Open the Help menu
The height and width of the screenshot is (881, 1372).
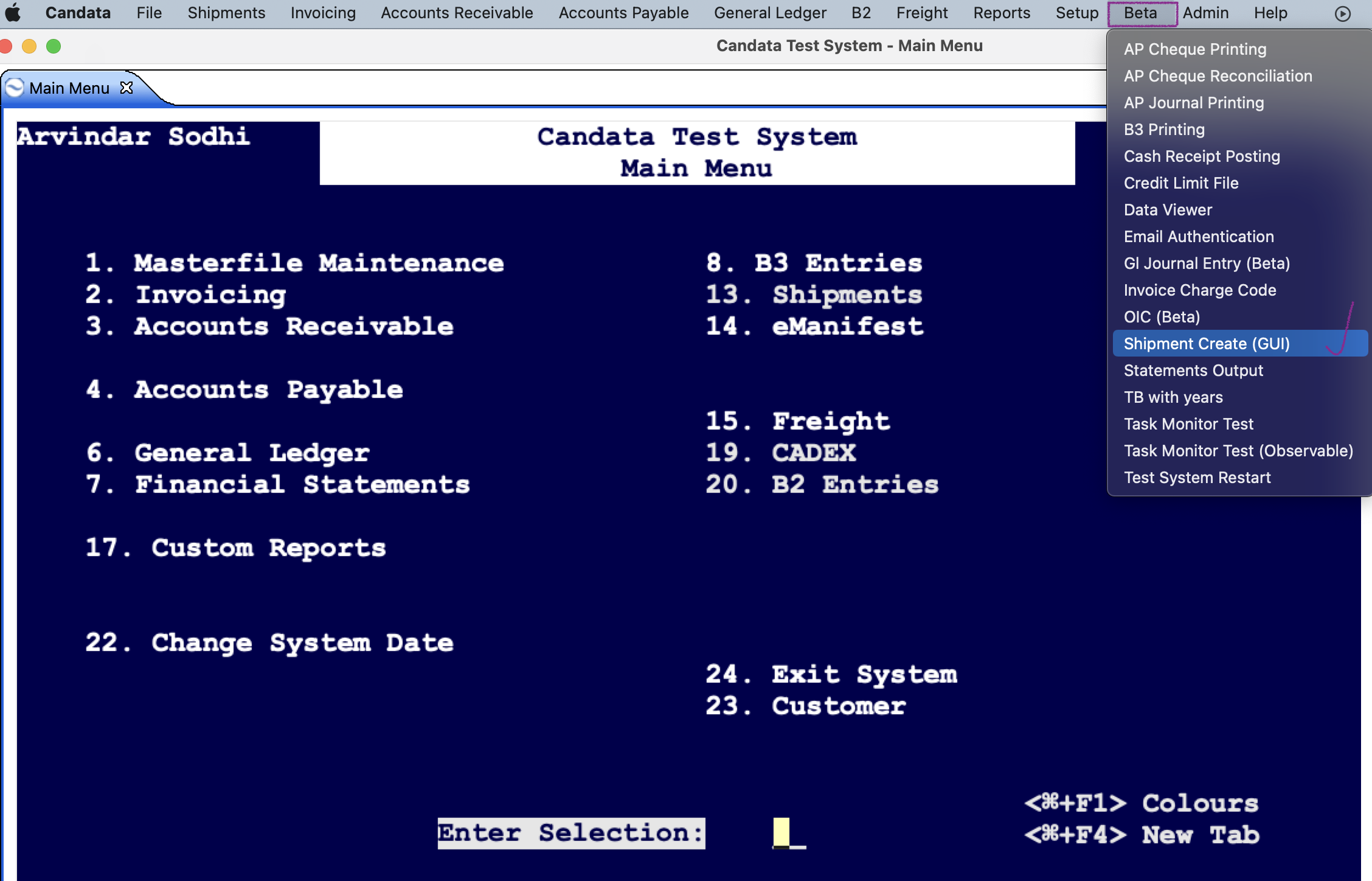[x=1270, y=13]
